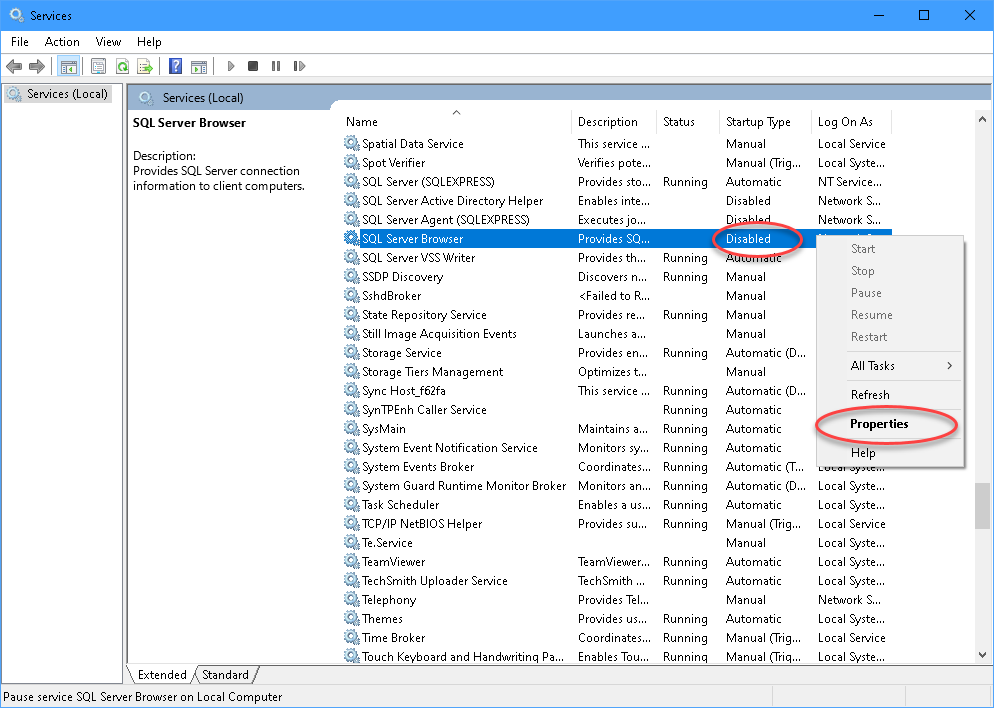Click the Back arrow in the toolbar
The image size is (994, 708).
(14, 66)
